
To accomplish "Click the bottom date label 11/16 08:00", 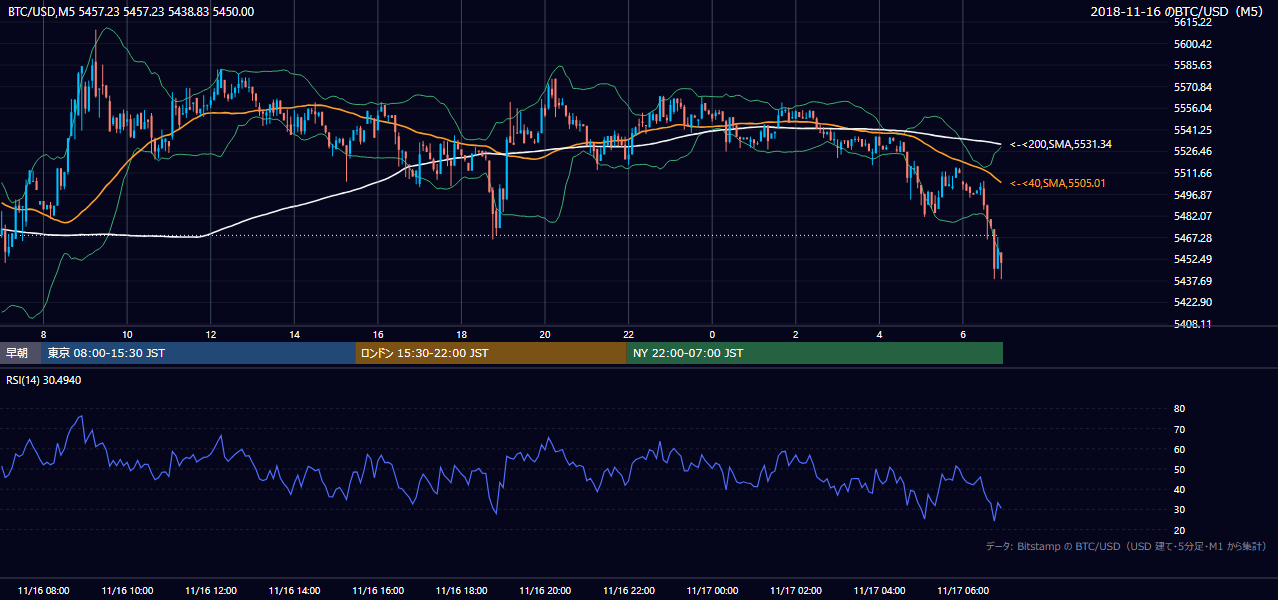I will point(44,591).
